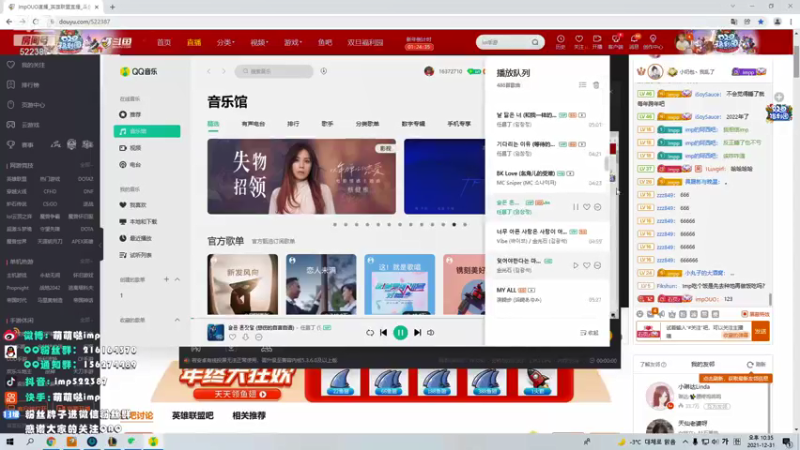Open 视频 in the QQ音乐 sidebar
The width and height of the screenshot is (800, 450).
pyautogui.click(x=131, y=148)
